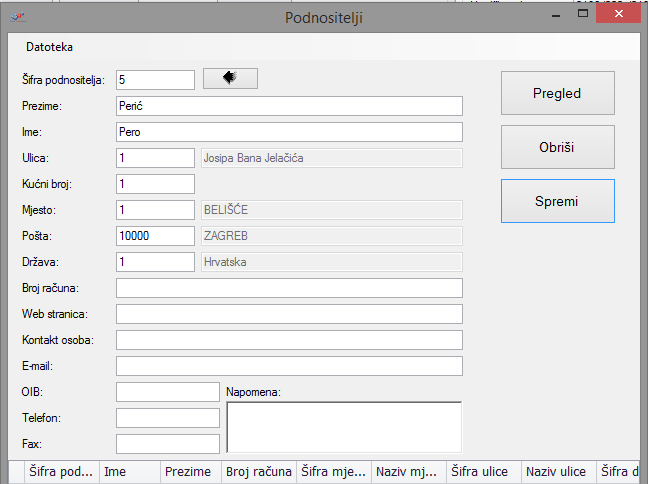The height and width of the screenshot is (484, 648).
Task: Save the record with Spremi button
Action: point(557,201)
